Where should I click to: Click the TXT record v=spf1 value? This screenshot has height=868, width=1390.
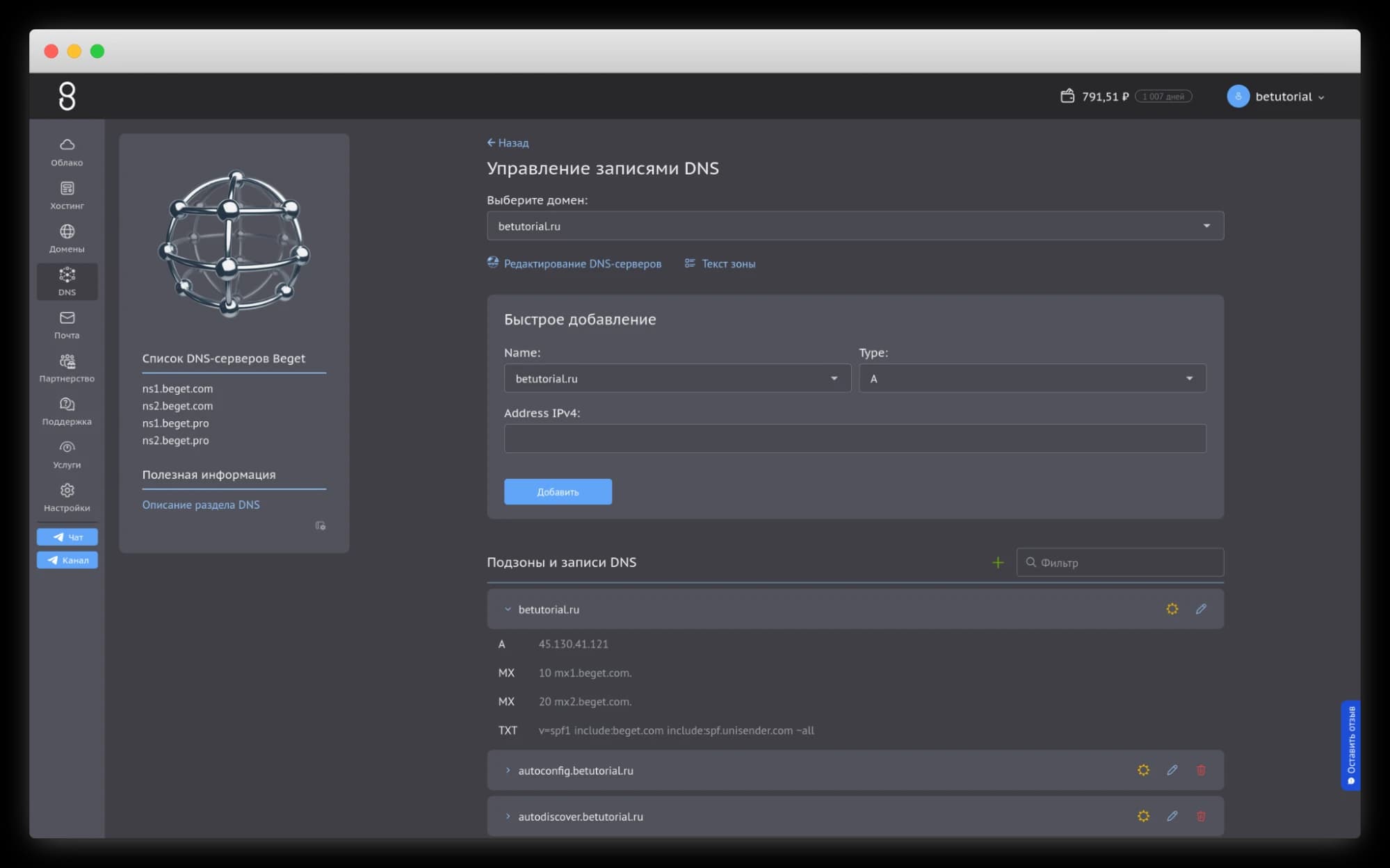click(676, 730)
